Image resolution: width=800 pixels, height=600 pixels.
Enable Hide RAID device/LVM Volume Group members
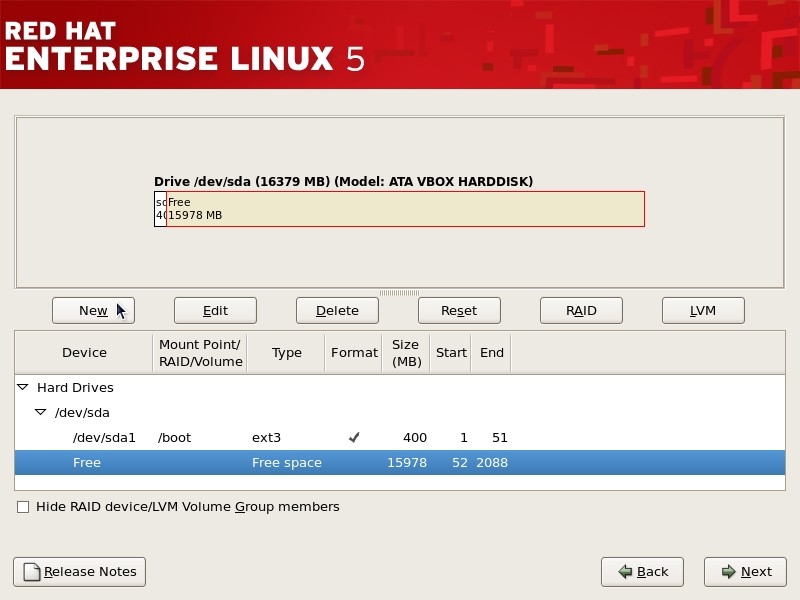(x=23, y=507)
